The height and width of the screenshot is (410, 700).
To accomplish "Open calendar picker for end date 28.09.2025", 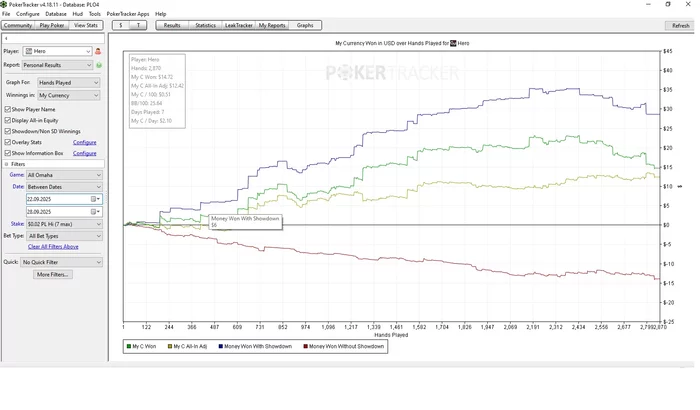I will (96, 212).
